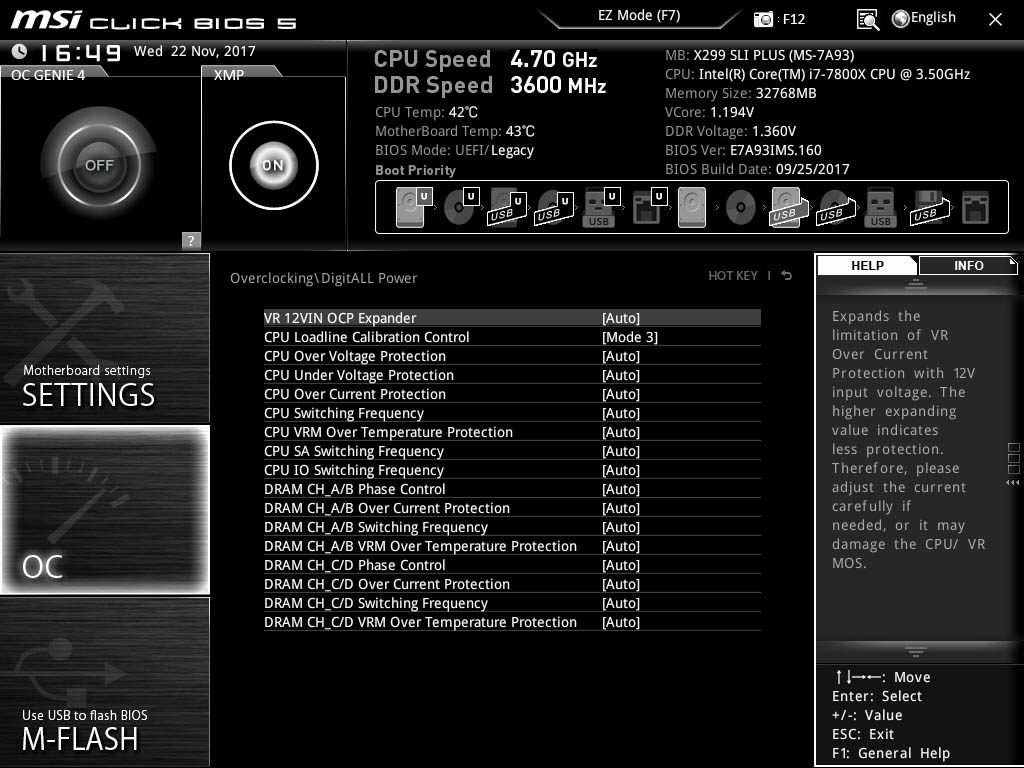Open the BIOS search magnifier icon
The image size is (1024, 768).
click(867, 20)
